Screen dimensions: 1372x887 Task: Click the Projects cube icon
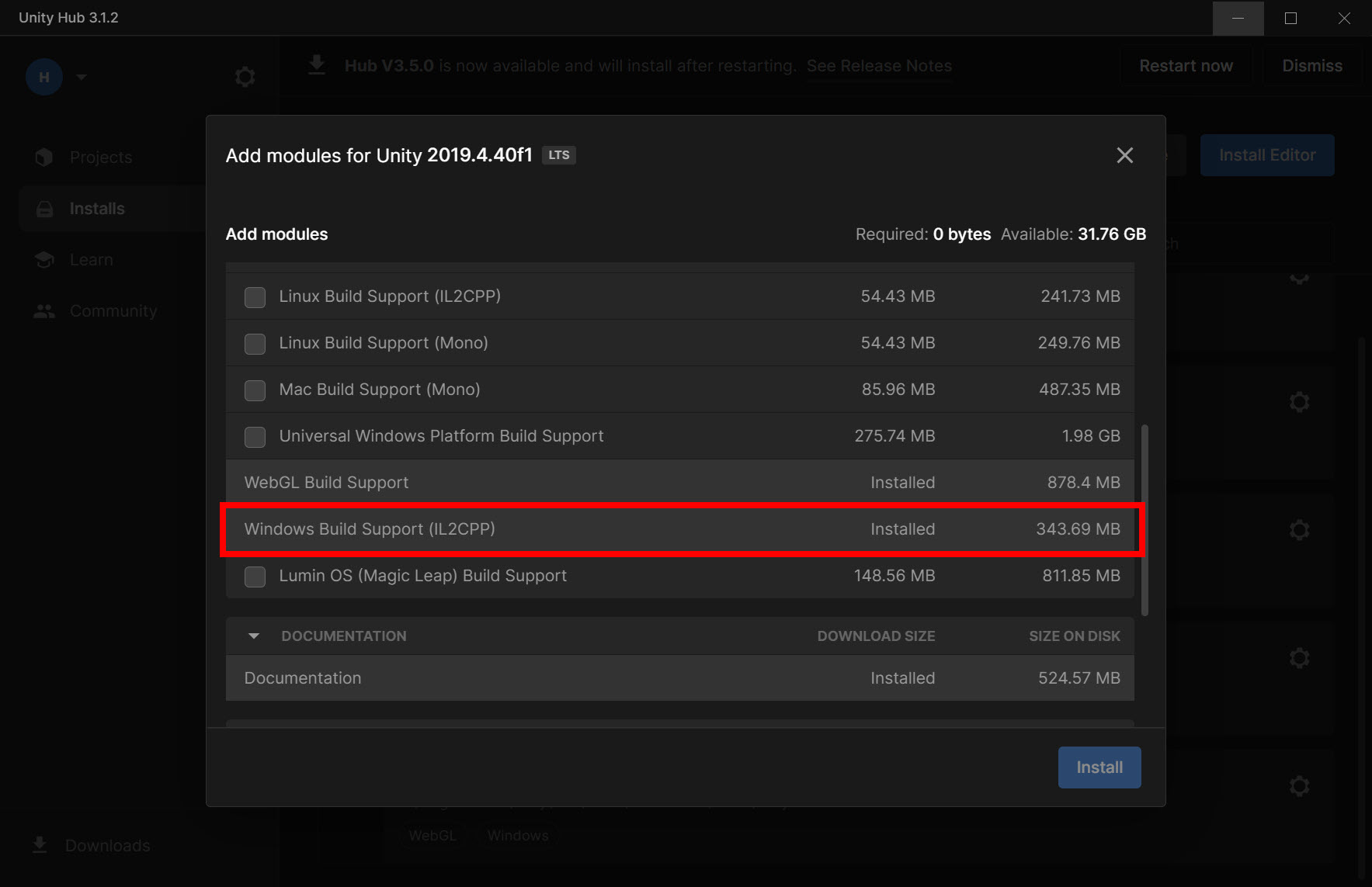(44, 158)
